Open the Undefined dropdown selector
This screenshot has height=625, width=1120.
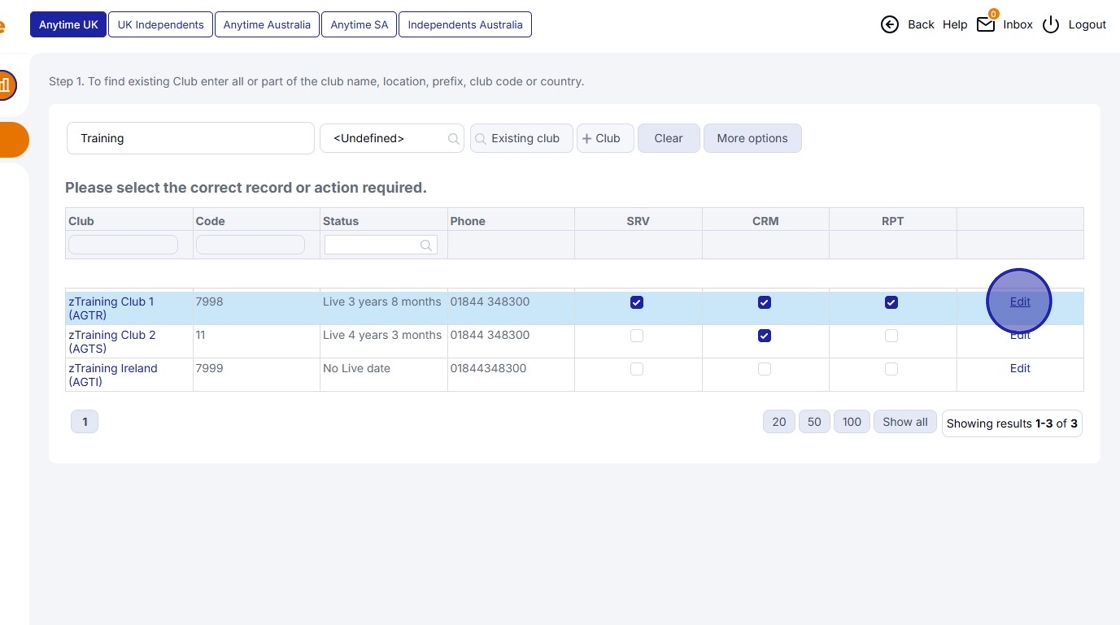pyautogui.click(x=392, y=138)
